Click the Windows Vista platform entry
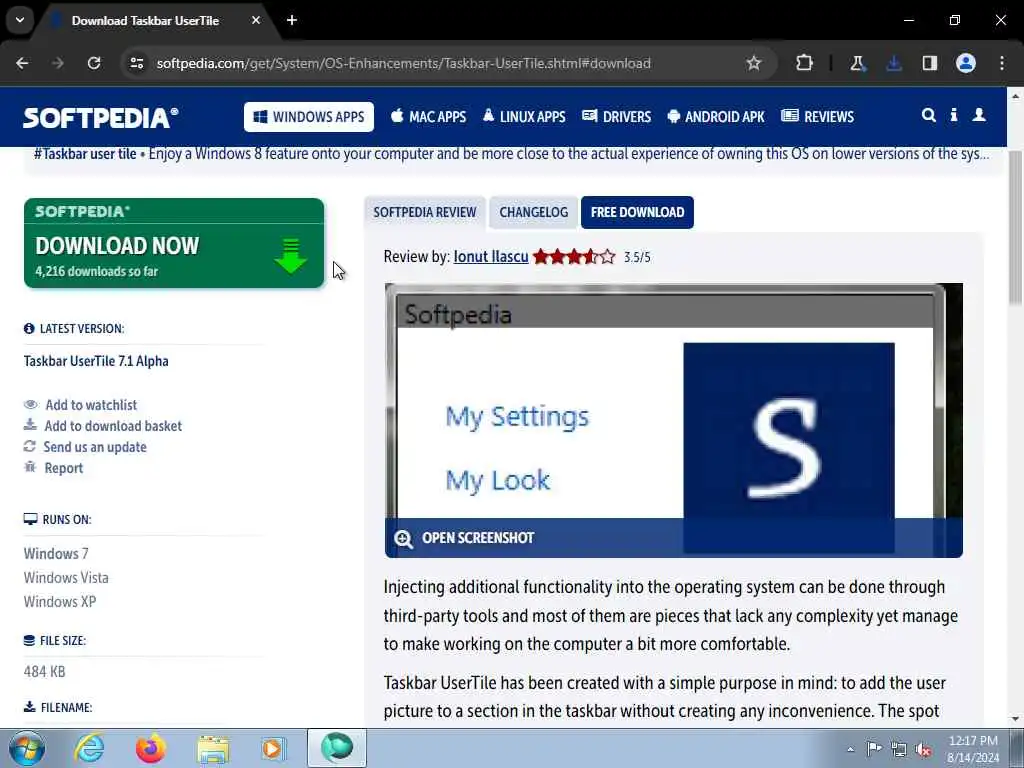Image resolution: width=1024 pixels, height=768 pixels. 66,578
